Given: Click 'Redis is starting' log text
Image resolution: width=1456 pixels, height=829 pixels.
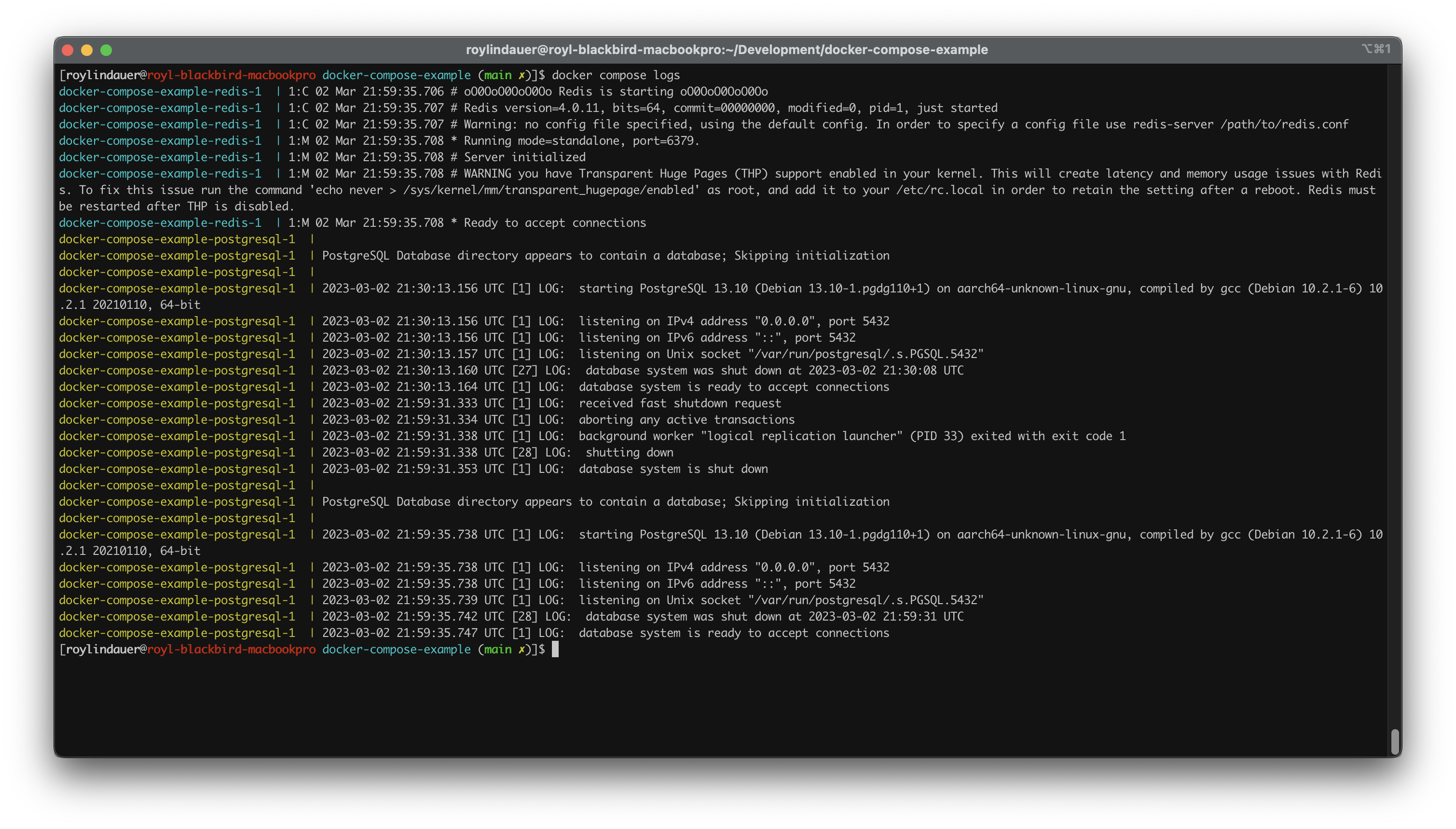Looking at the screenshot, I should (x=616, y=92).
